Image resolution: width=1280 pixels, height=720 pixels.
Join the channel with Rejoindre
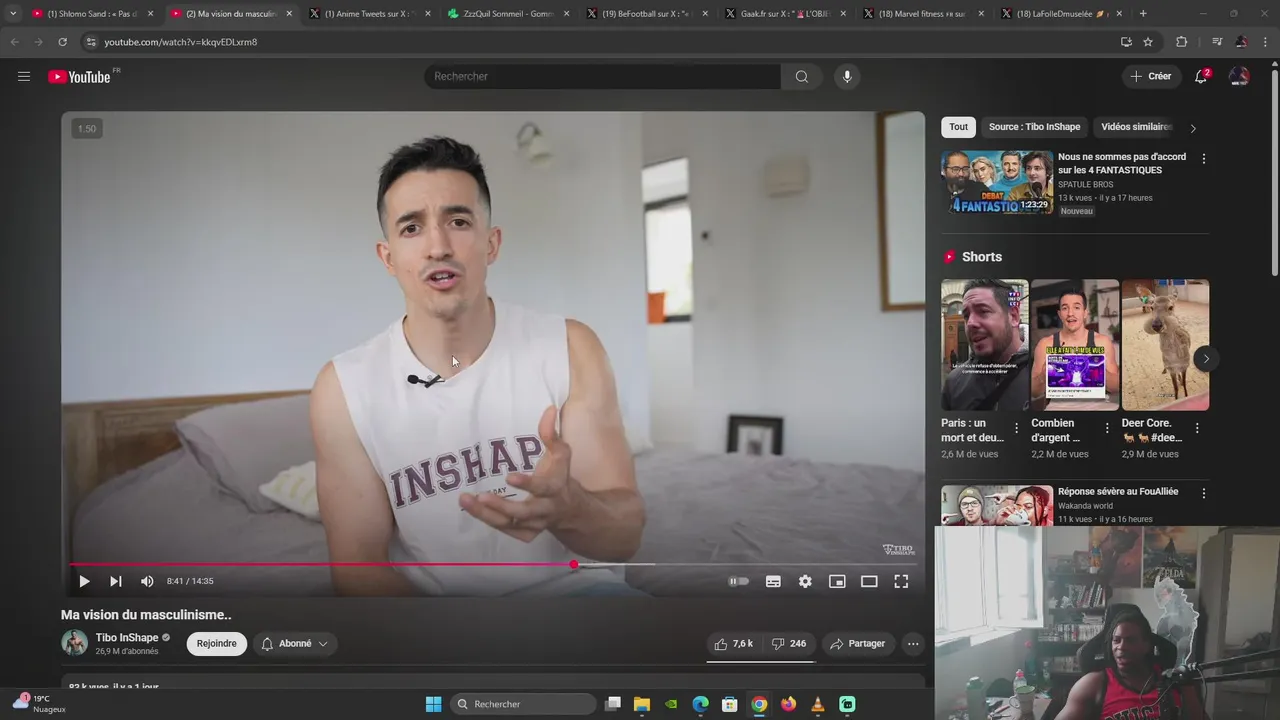[217, 644]
